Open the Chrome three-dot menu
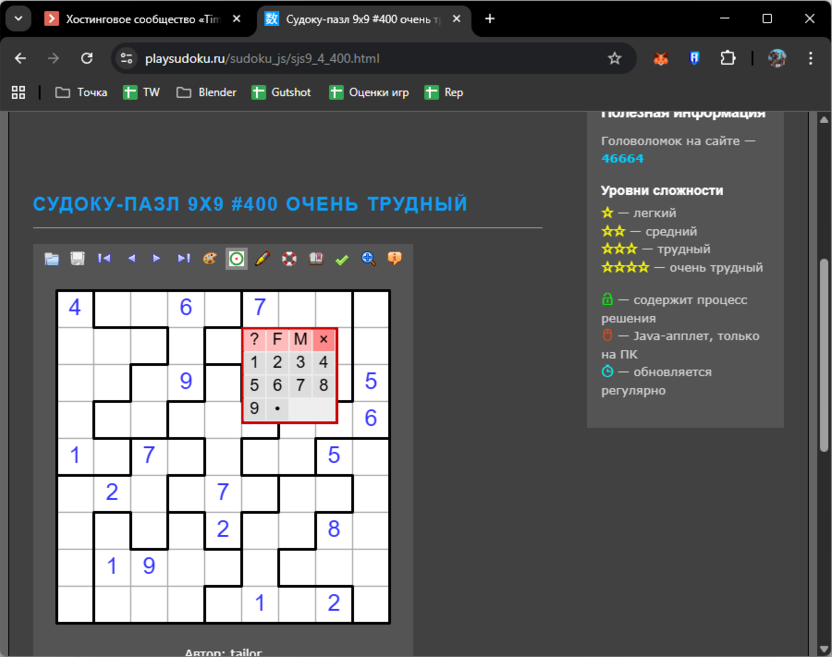 point(812,58)
